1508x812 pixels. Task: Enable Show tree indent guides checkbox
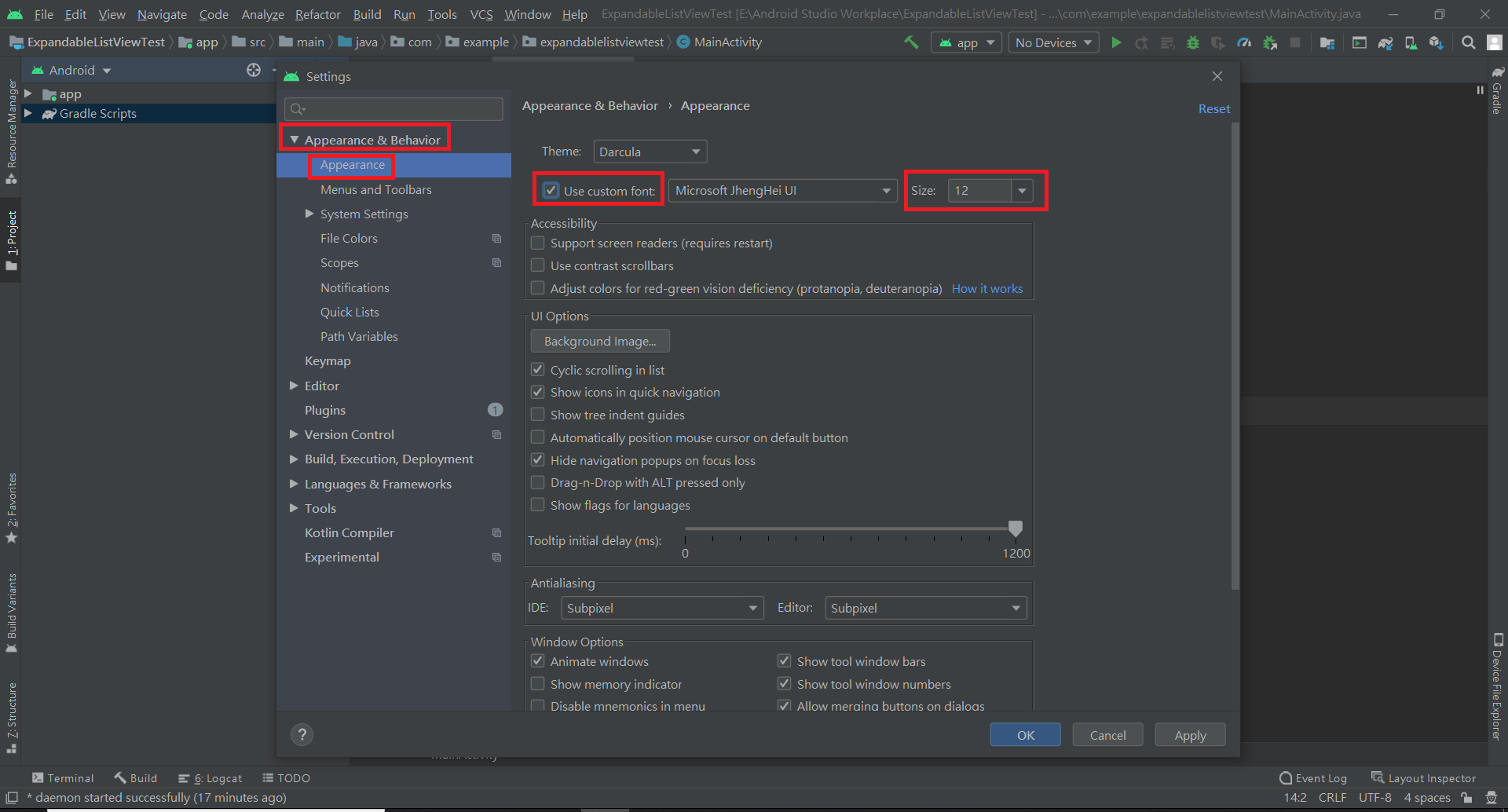(x=538, y=415)
